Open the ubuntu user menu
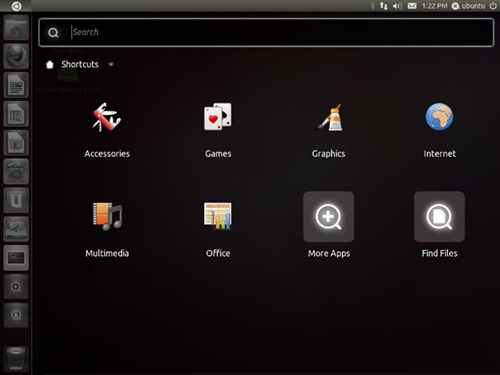Viewport: 500px width, 375px height. click(x=468, y=6)
